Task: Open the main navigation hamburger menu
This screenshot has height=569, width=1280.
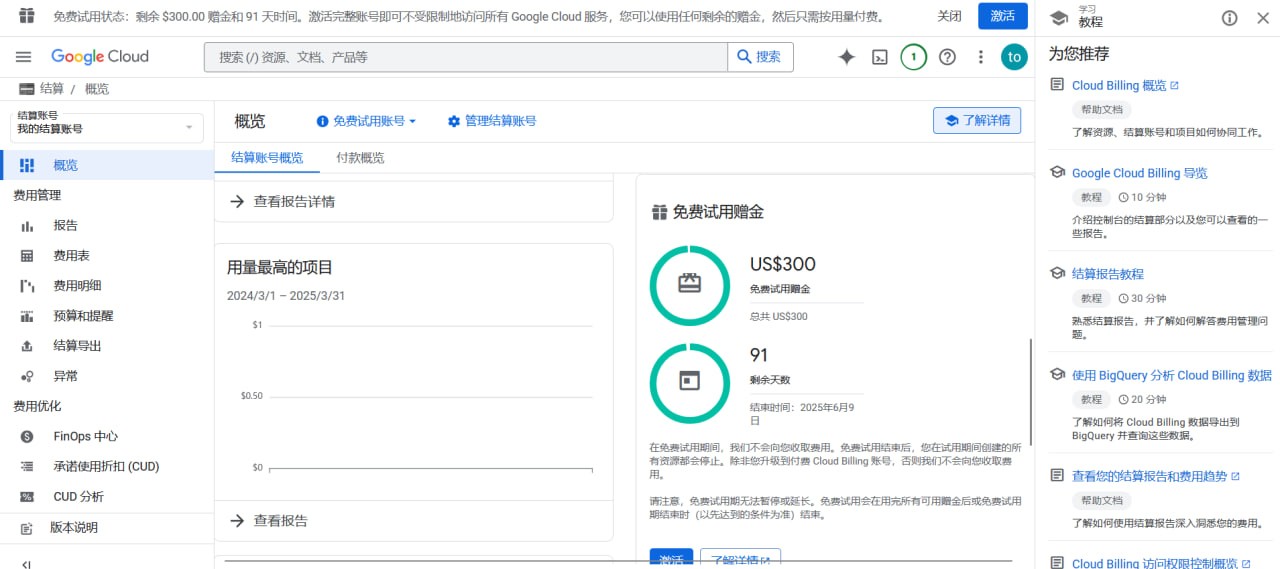Action: point(23,57)
